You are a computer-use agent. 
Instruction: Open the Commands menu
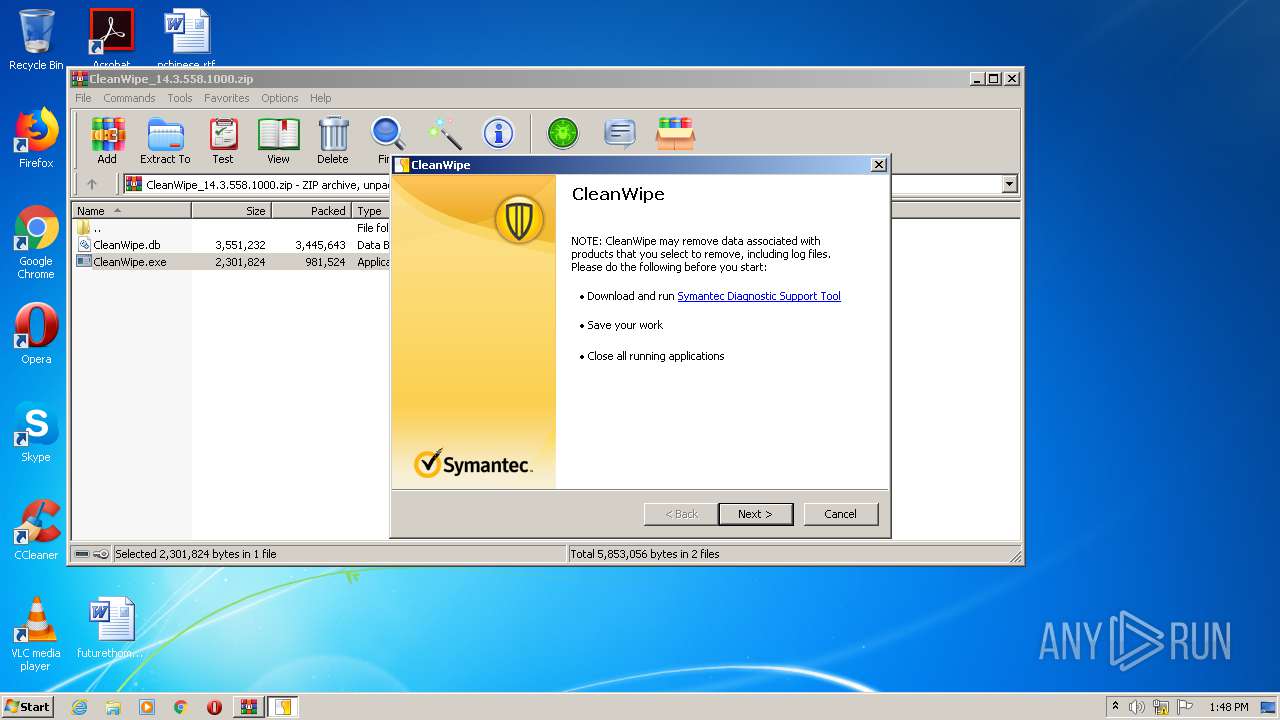tap(129, 98)
